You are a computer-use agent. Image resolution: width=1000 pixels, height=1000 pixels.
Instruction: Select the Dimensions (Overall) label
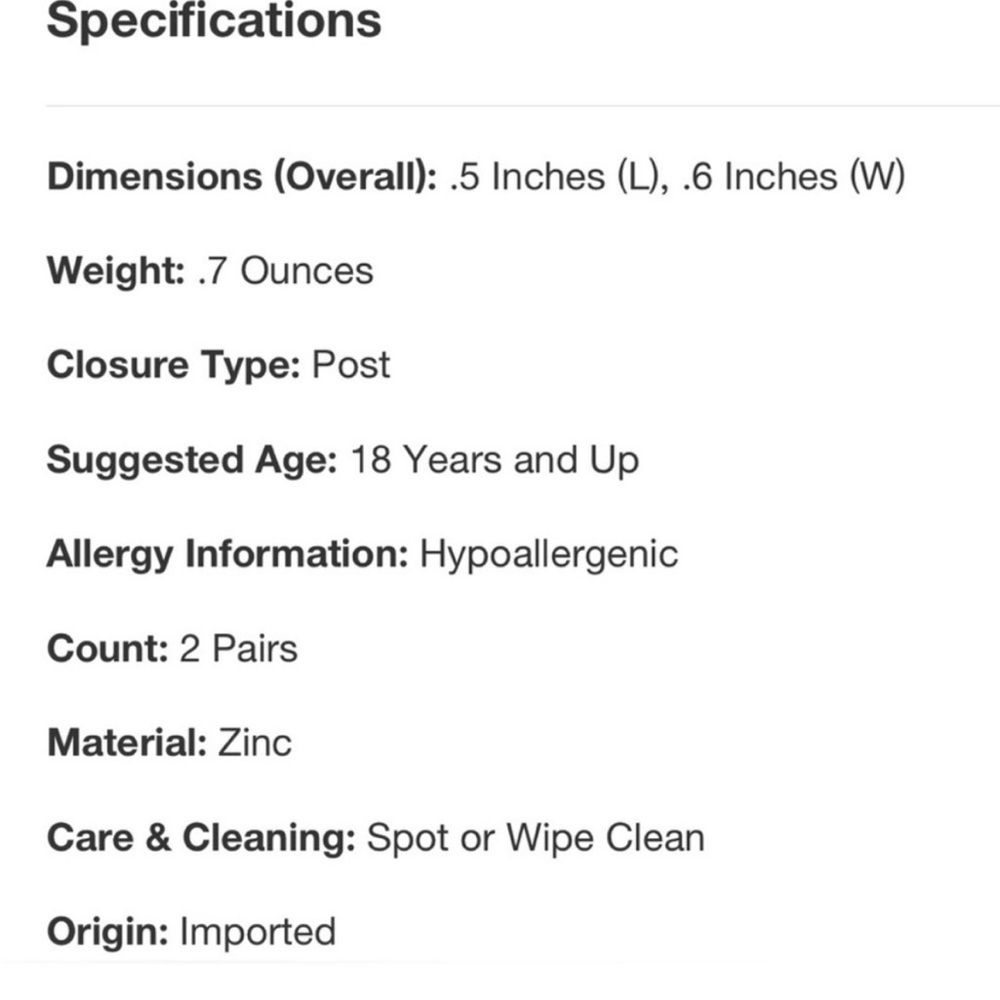tap(242, 176)
